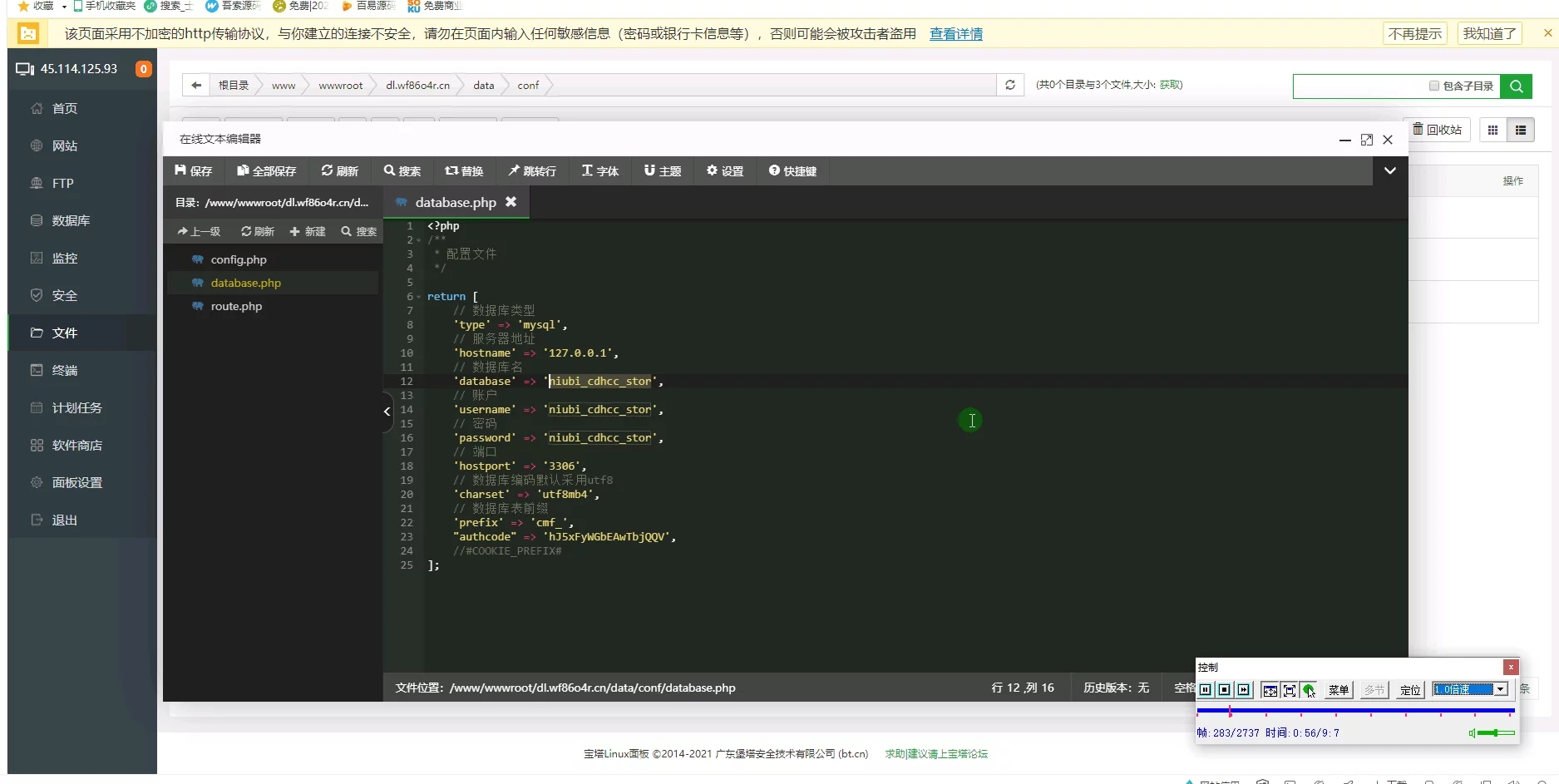Collapse the file sidebar with the left arrow
The height and width of the screenshot is (784, 1559).
click(x=387, y=411)
